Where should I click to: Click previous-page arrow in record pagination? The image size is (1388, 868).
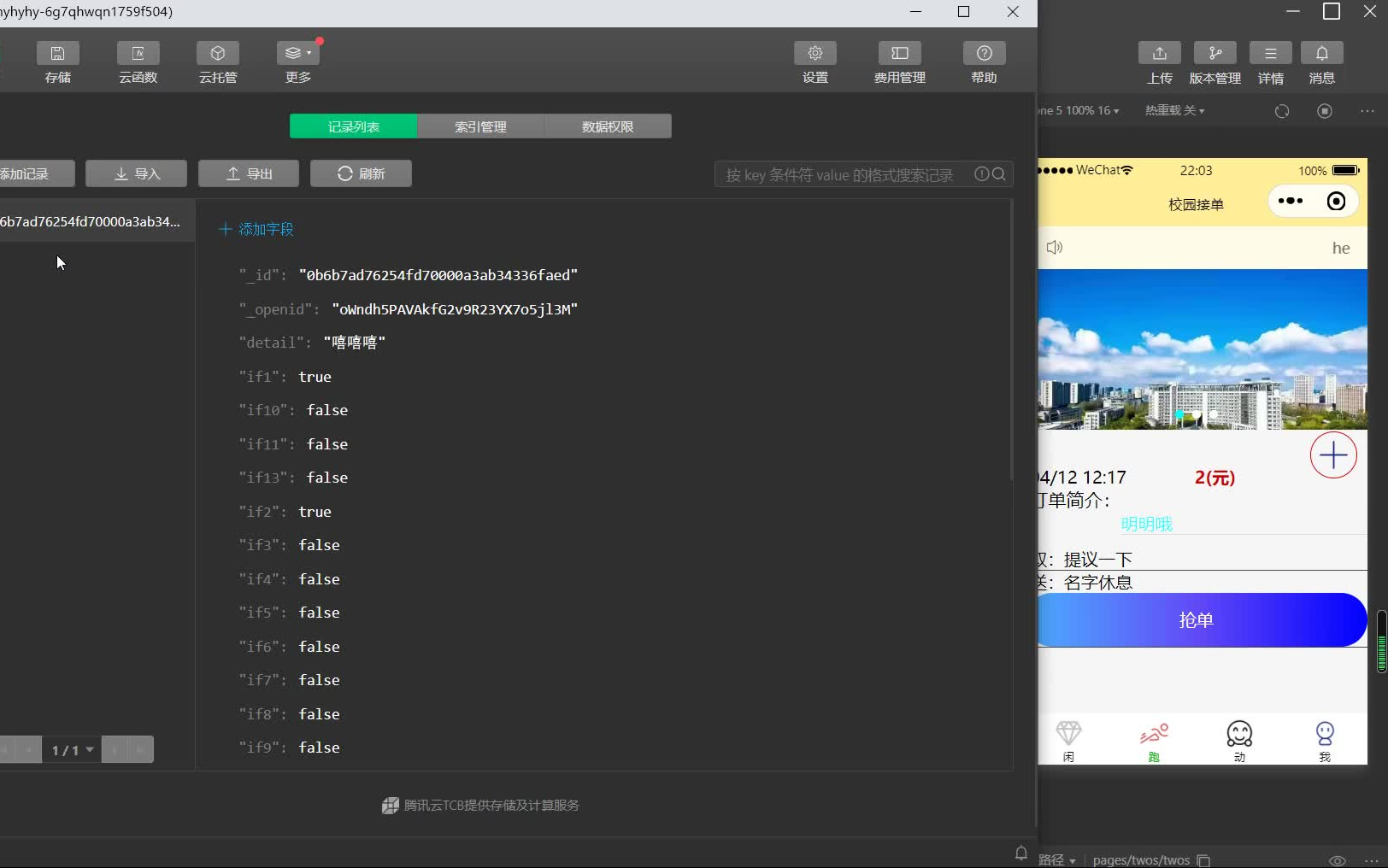pyautogui.click(x=29, y=749)
